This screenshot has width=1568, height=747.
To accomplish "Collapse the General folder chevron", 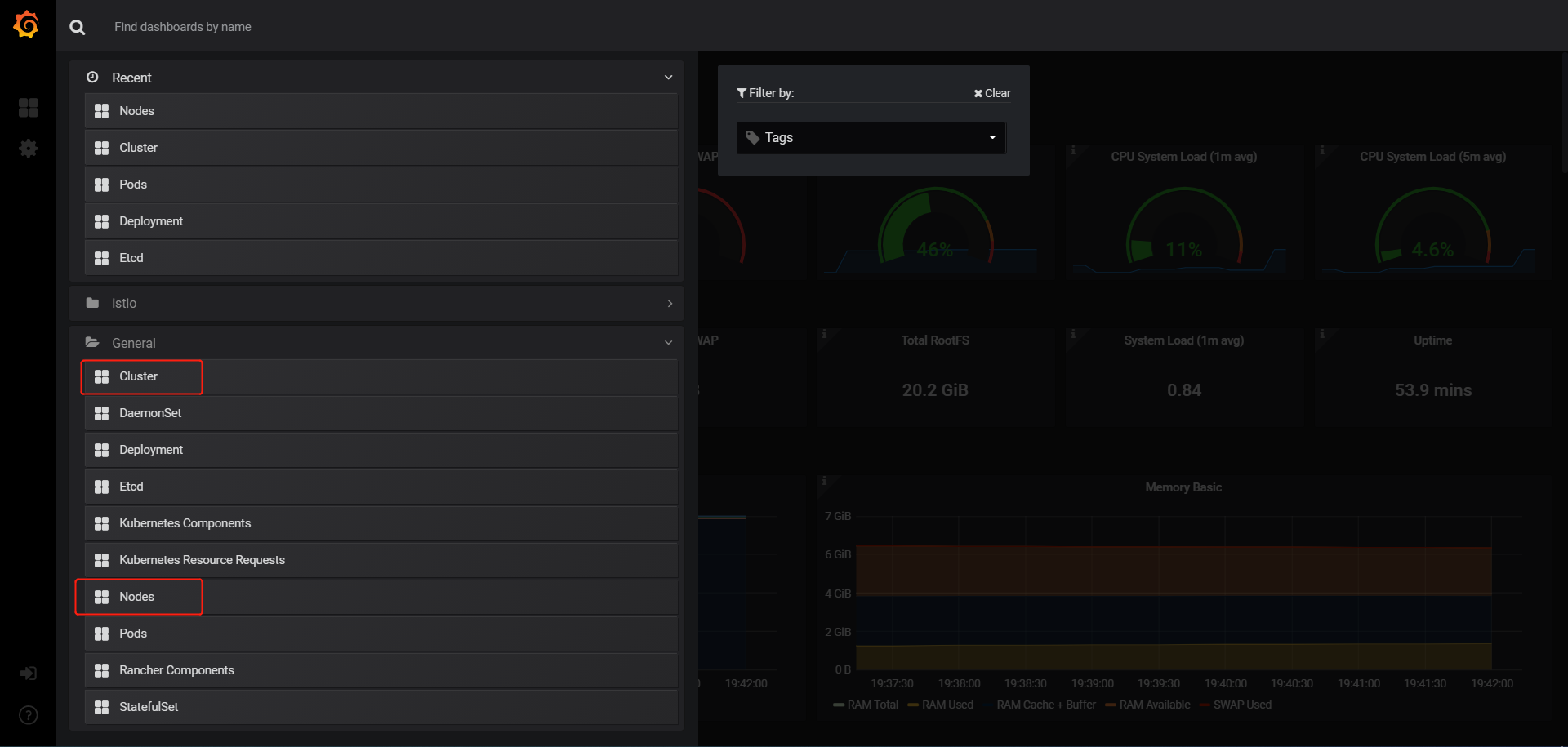I will pyautogui.click(x=668, y=343).
